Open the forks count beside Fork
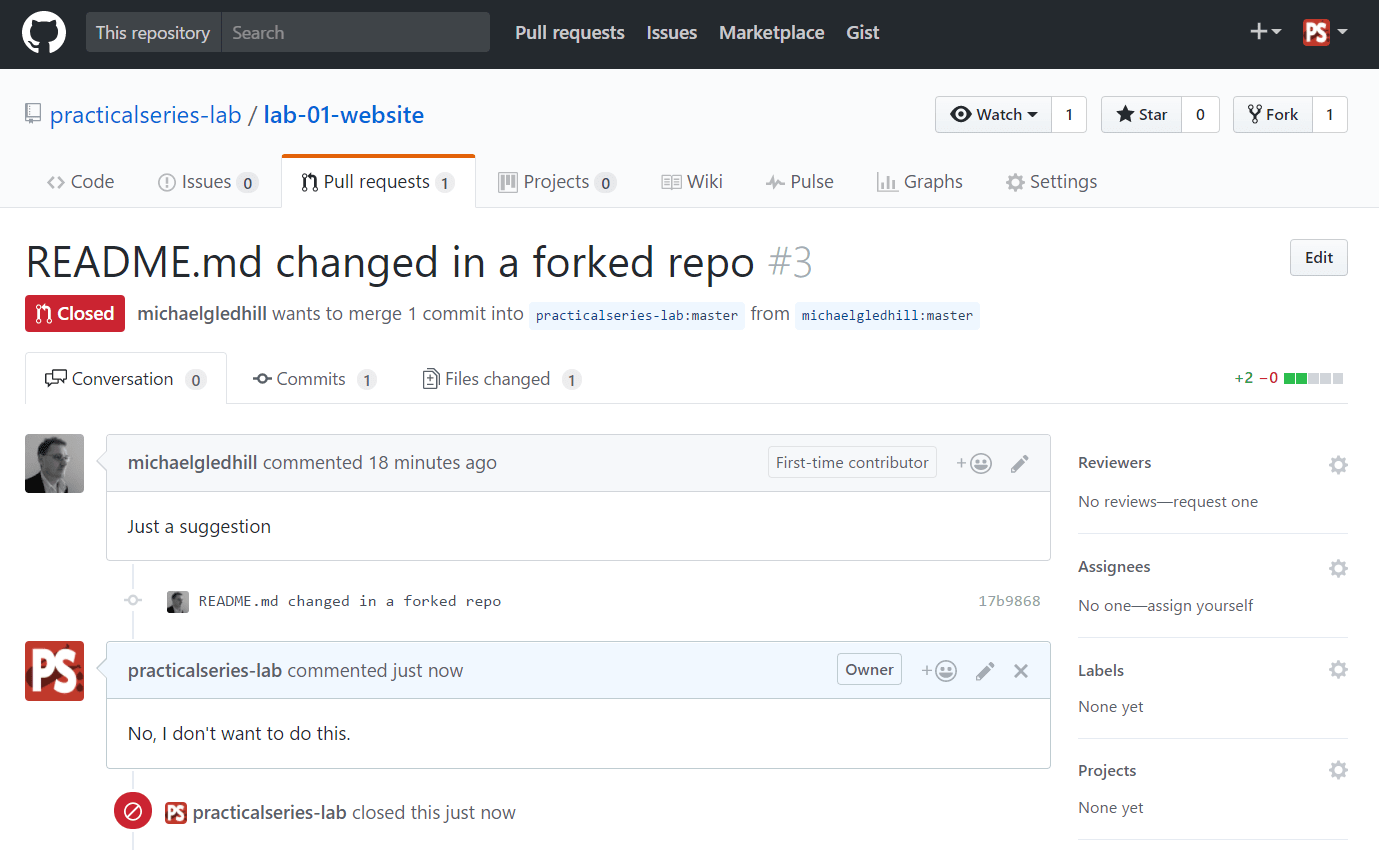This screenshot has height=850, width=1379. tap(1330, 115)
